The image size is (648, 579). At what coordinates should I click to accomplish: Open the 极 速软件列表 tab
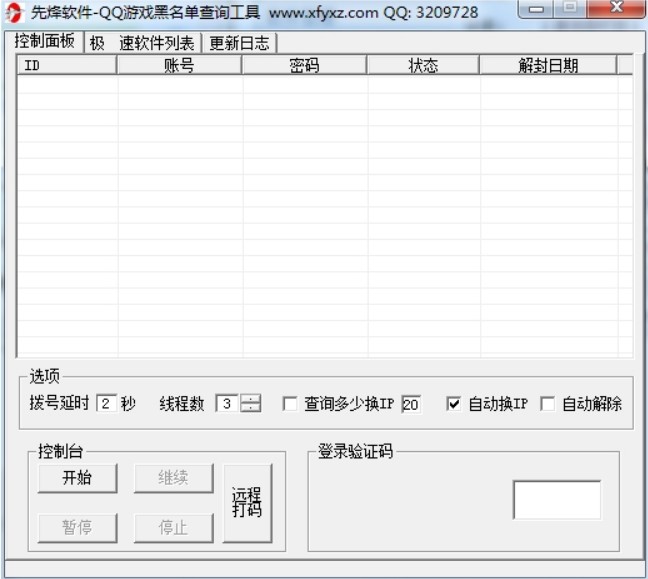click(142, 43)
